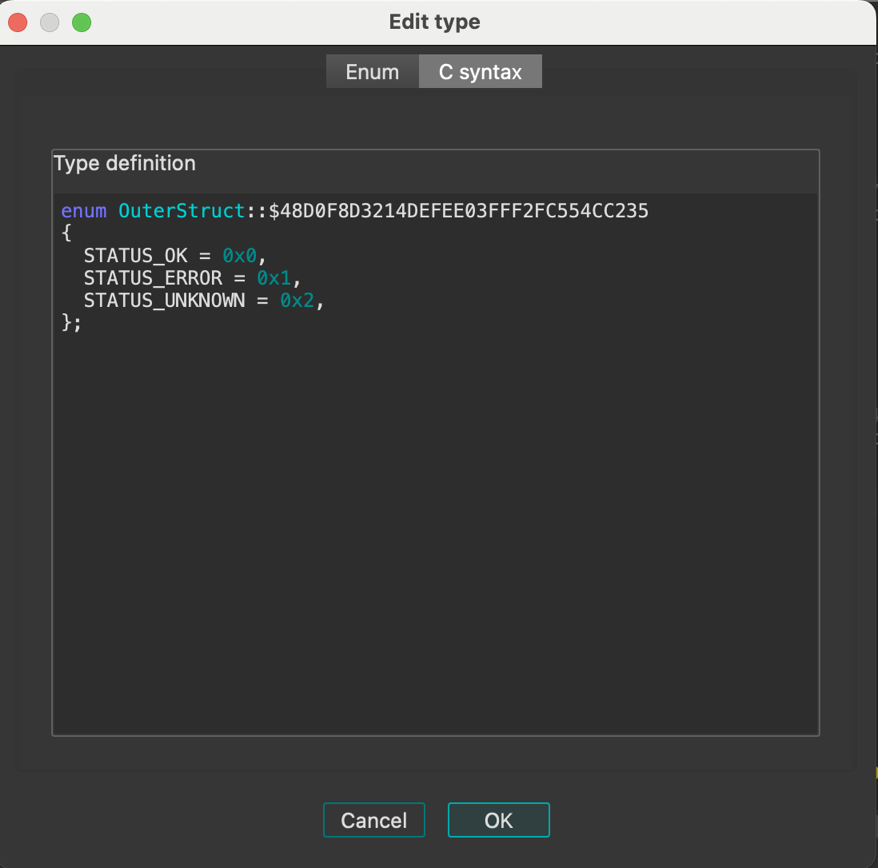Stay on the C syntax tab

click(480, 71)
